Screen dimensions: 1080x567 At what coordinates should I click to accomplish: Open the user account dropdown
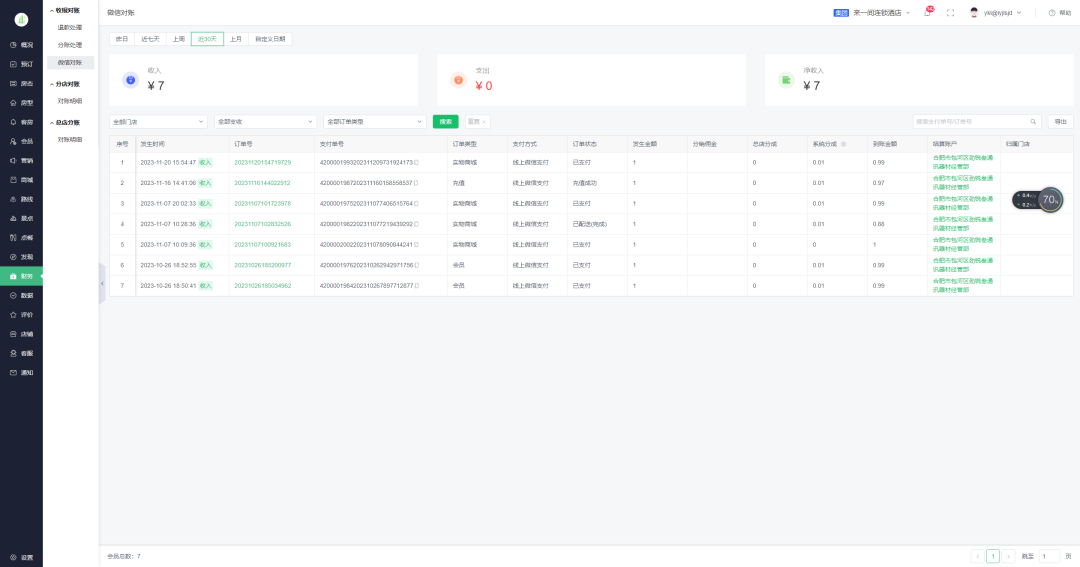coord(995,13)
